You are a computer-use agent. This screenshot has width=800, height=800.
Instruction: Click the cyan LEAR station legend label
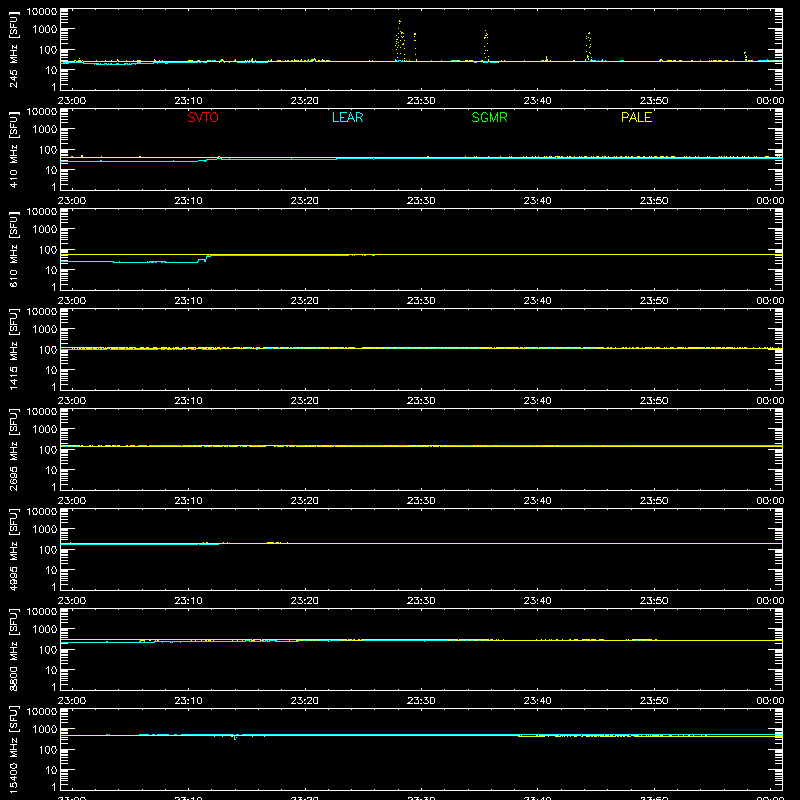(x=347, y=117)
